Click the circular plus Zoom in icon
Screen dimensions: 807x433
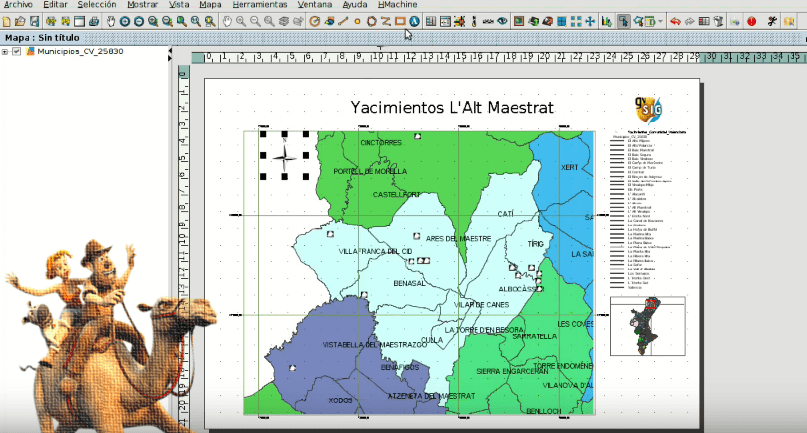tap(125, 21)
